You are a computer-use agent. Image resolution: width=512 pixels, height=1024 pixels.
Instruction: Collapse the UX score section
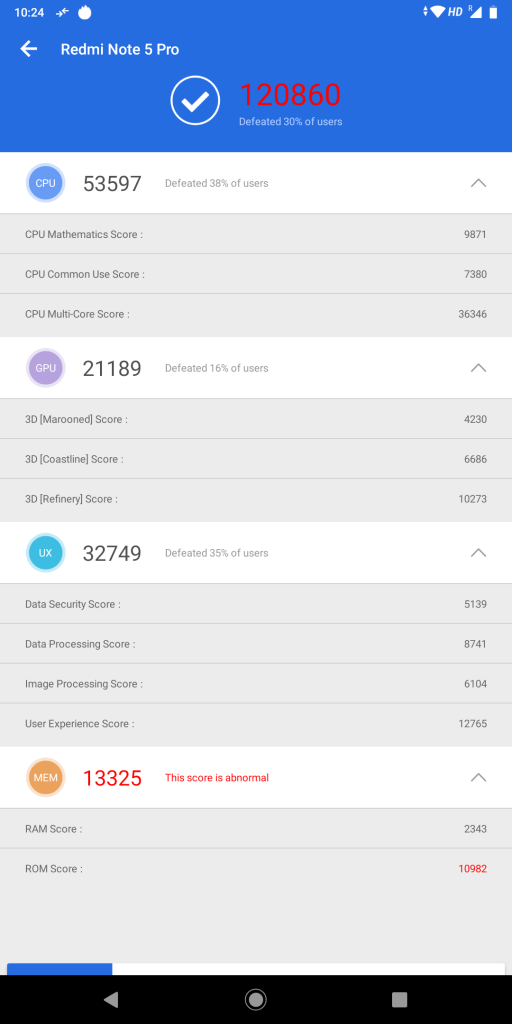click(x=479, y=552)
